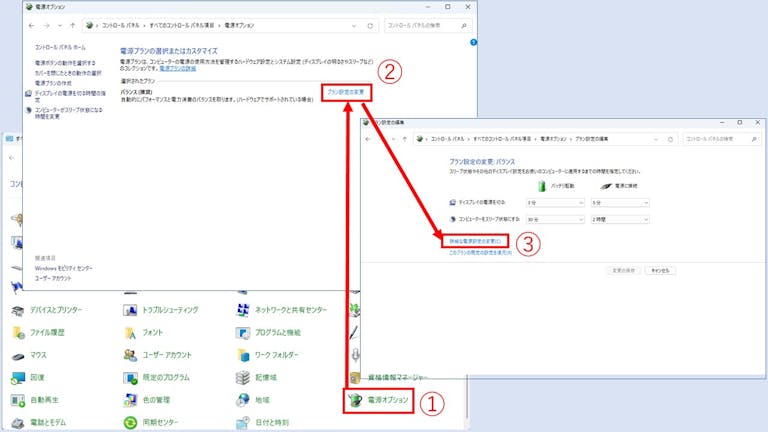Open the 資格情報マネージャー item
The image size is (768, 432).
(388, 378)
